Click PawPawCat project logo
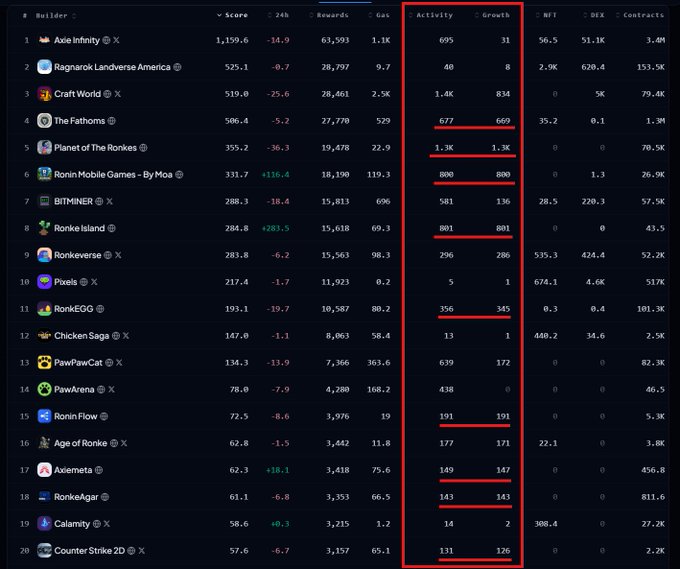This screenshot has width=680, height=569. [44, 363]
